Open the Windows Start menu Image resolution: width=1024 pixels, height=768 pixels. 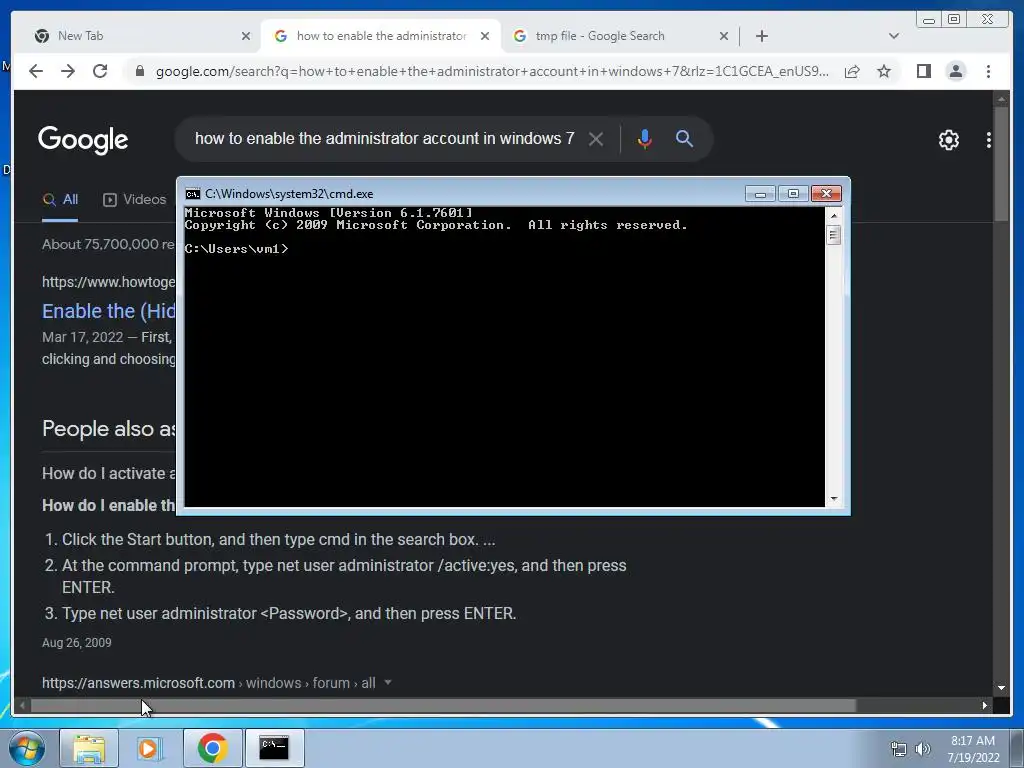tap(27, 748)
